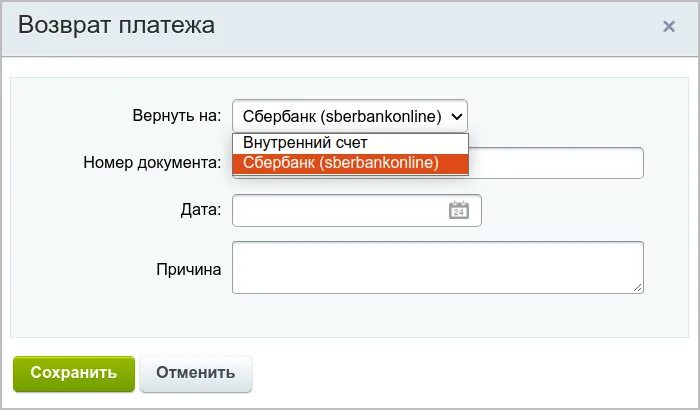Click the Причина label

(189, 270)
